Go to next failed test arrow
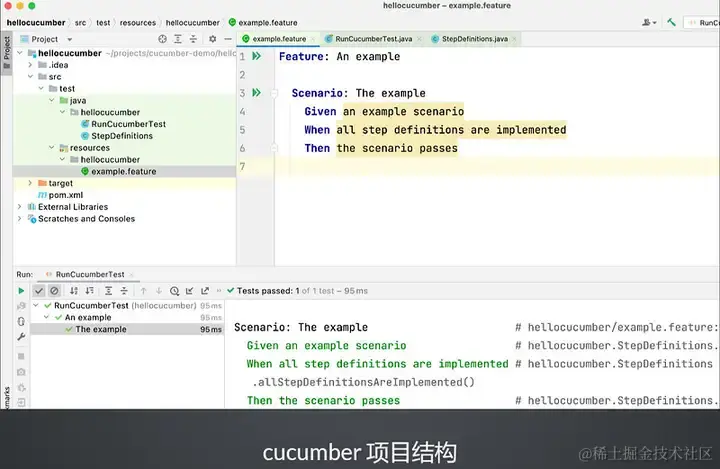The height and width of the screenshot is (469, 720). [159, 291]
